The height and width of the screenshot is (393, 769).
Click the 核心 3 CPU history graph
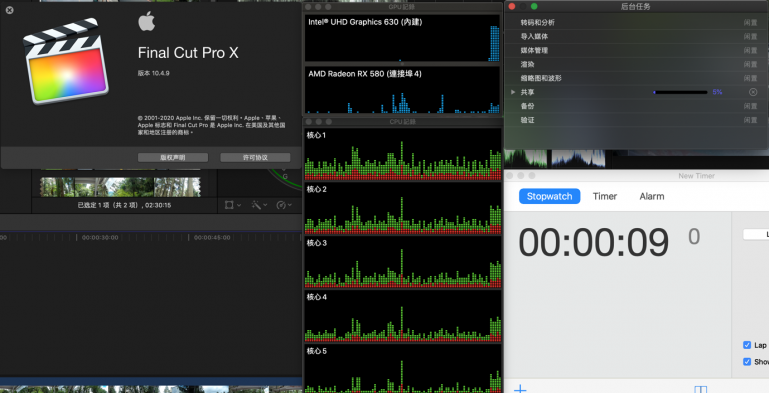pos(403,262)
